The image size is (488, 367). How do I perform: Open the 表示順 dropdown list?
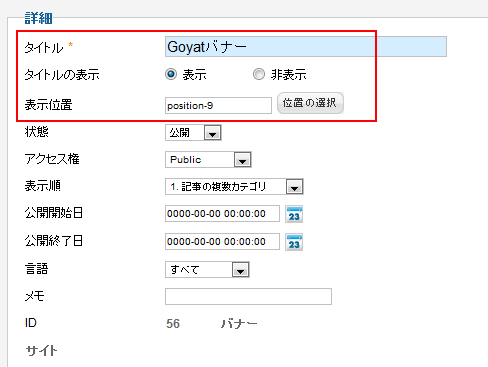tap(234, 187)
